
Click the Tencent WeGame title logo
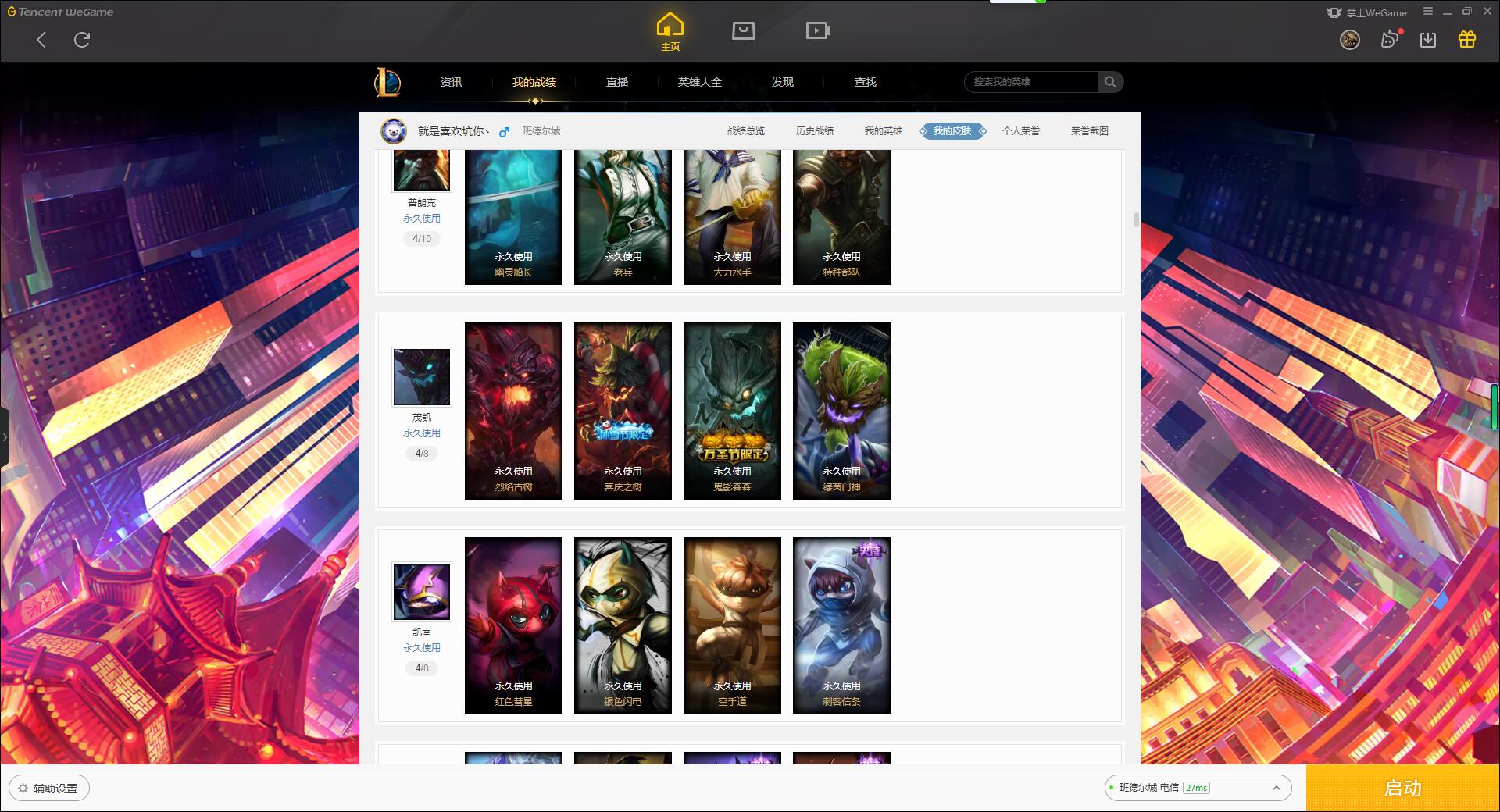click(x=60, y=12)
